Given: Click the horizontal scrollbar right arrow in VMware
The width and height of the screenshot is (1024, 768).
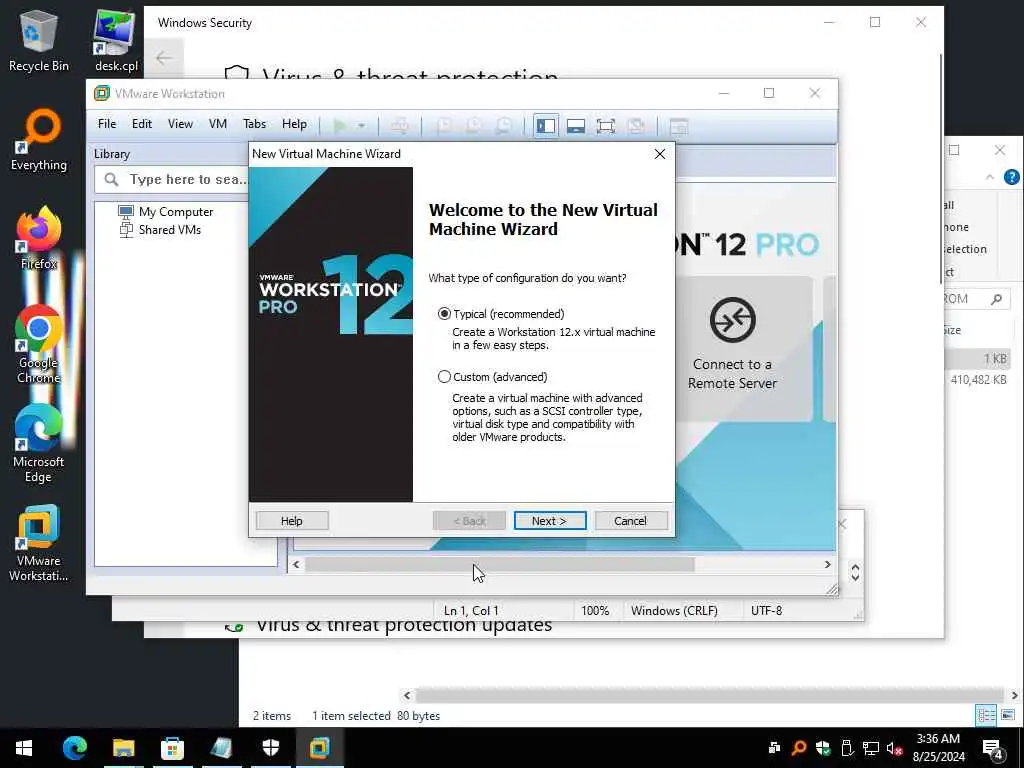Looking at the screenshot, I should 827,564.
